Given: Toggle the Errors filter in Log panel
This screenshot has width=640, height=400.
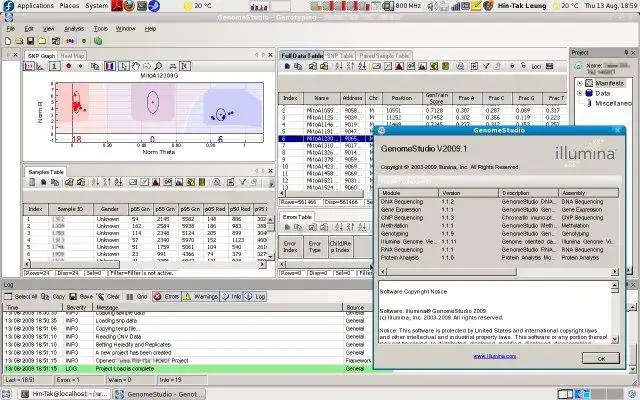Looking at the screenshot, I should pos(166,297).
